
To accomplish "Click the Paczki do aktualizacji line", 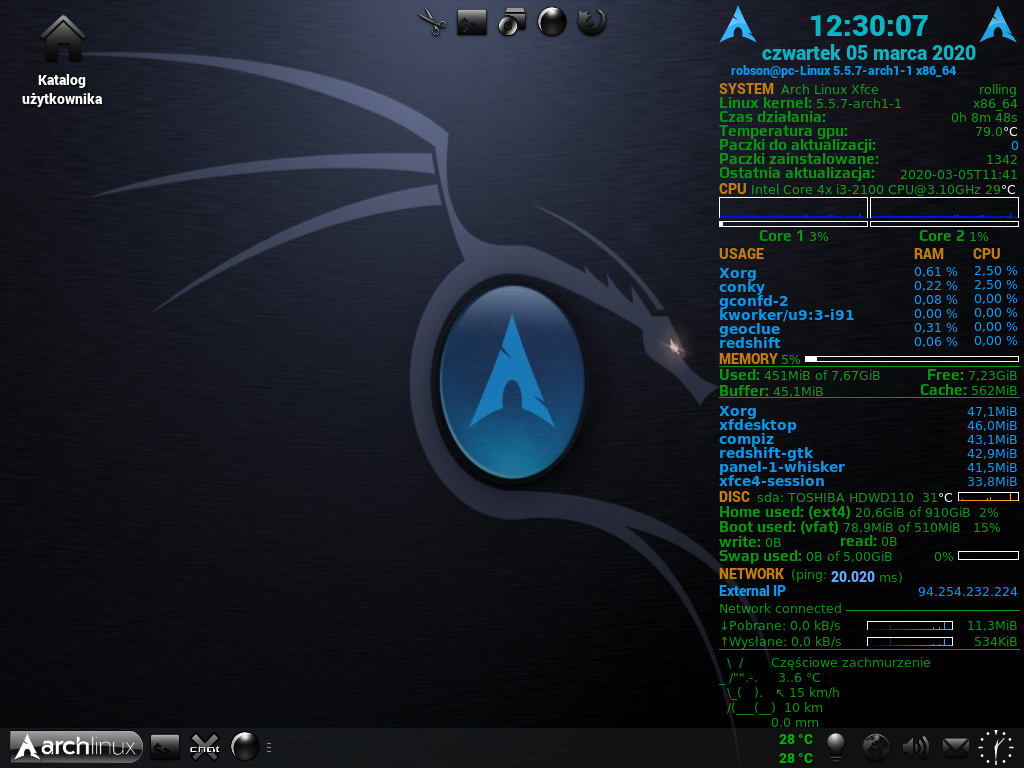I will 868,145.
